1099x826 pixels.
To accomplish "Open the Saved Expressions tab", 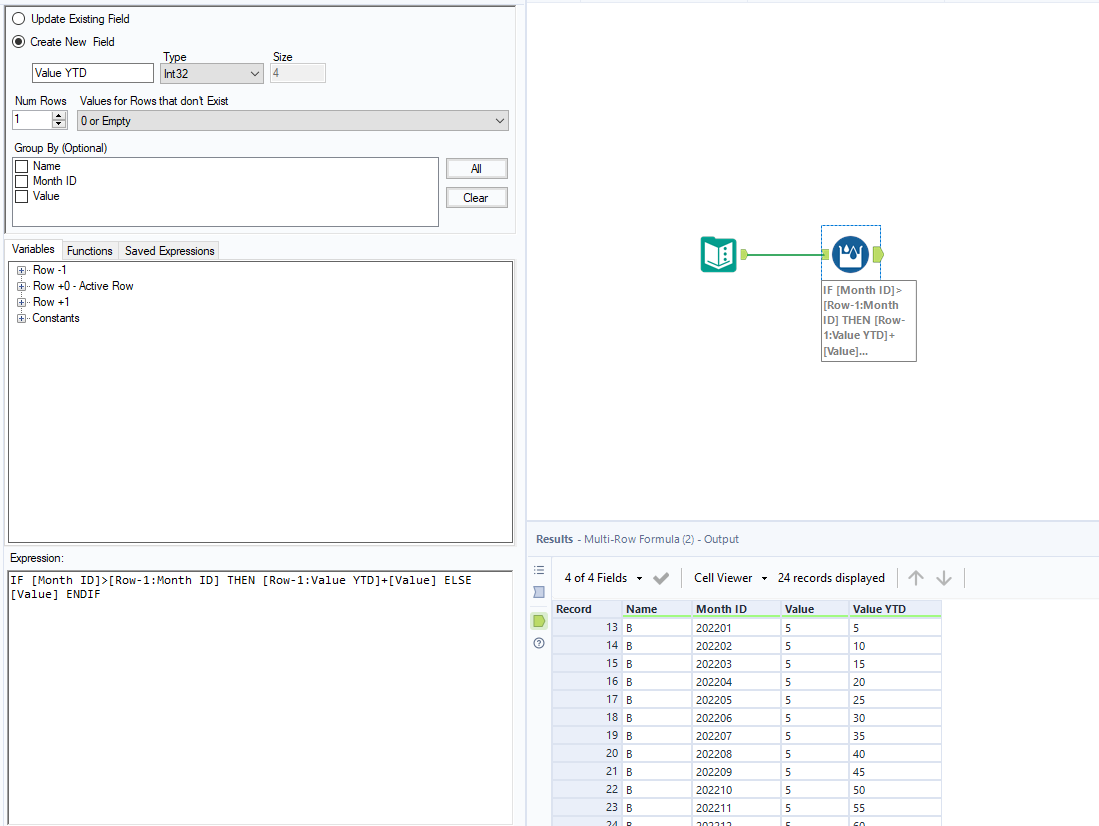I will tap(168, 250).
